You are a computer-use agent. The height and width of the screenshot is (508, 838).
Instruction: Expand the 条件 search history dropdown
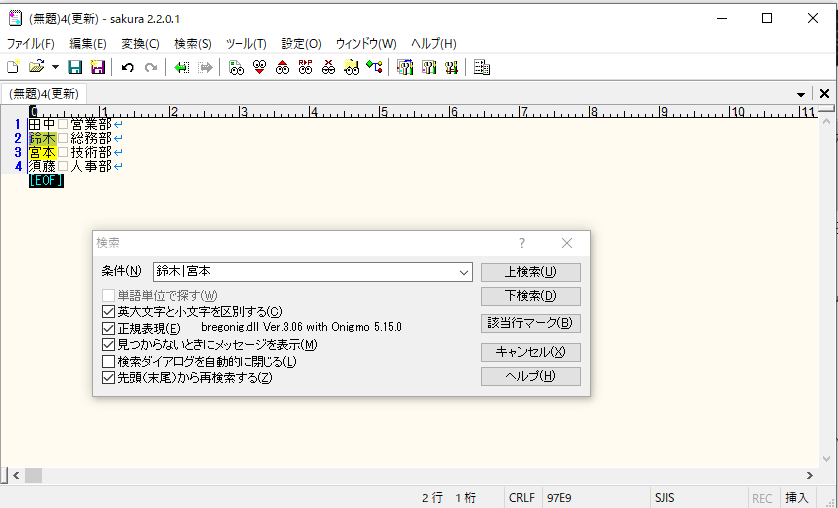coord(464,272)
